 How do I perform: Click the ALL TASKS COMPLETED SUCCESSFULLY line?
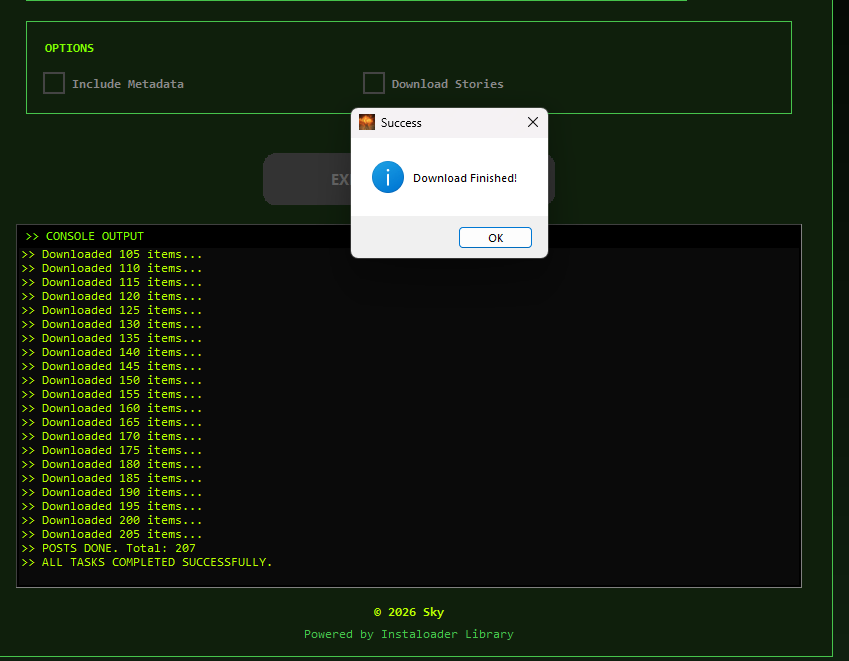coord(147,562)
